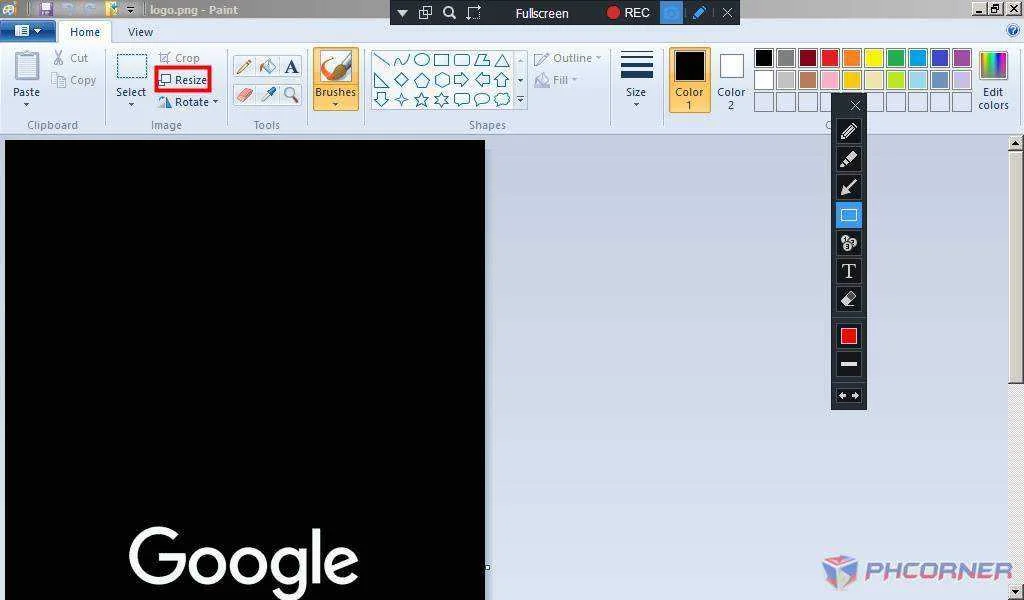The width and height of the screenshot is (1024, 600).
Task: Expand the Rotate dropdown
Action: pyautogui.click(x=216, y=102)
